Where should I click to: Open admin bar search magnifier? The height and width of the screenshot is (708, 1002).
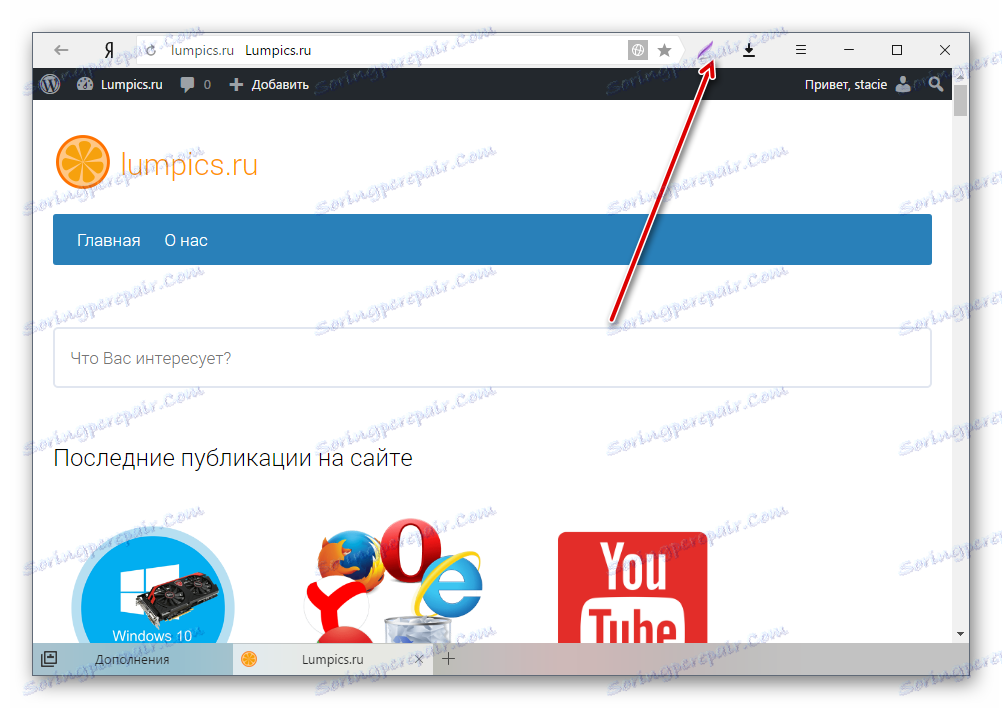pos(935,84)
